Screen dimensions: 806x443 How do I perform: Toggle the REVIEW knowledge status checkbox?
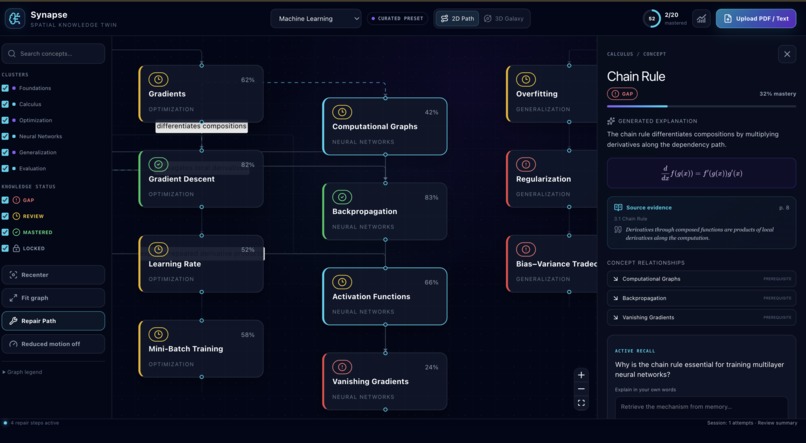(x=5, y=216)
